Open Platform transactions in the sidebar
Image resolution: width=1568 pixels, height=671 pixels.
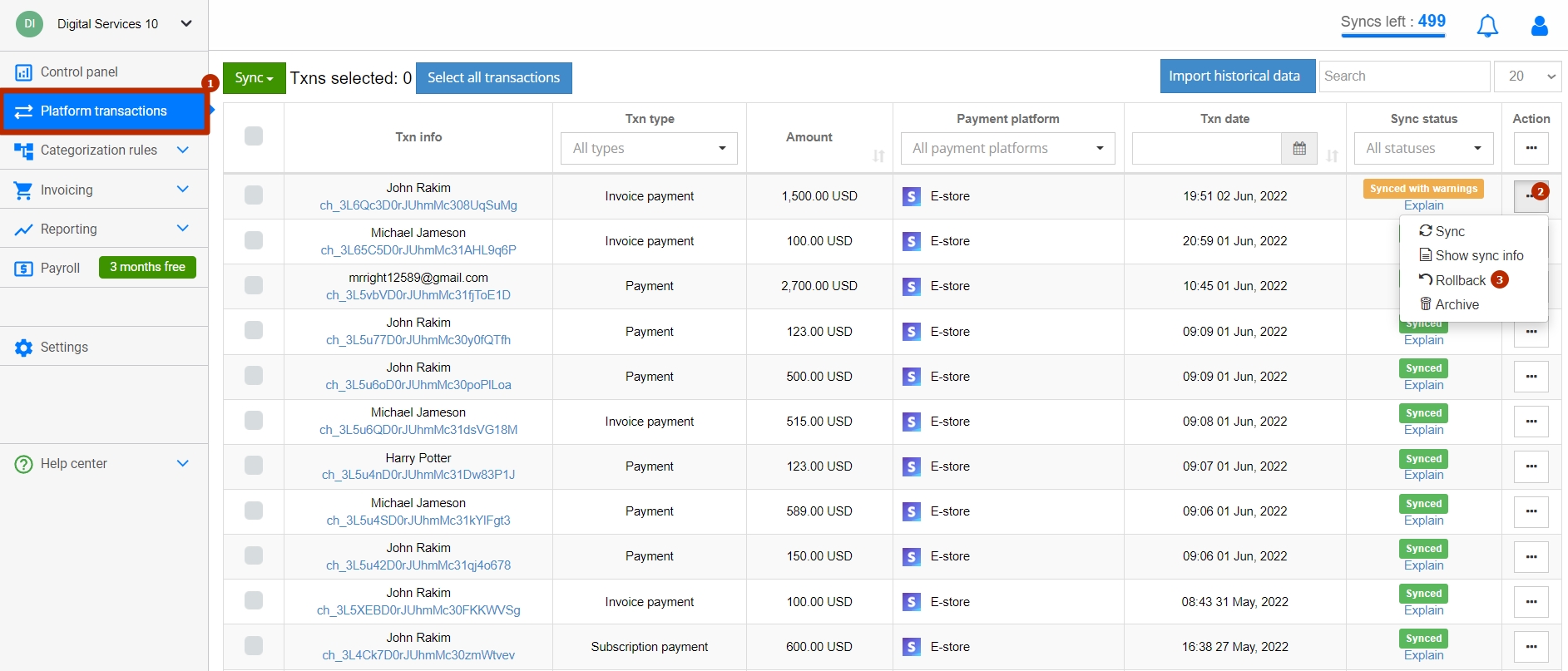point(104,111)
